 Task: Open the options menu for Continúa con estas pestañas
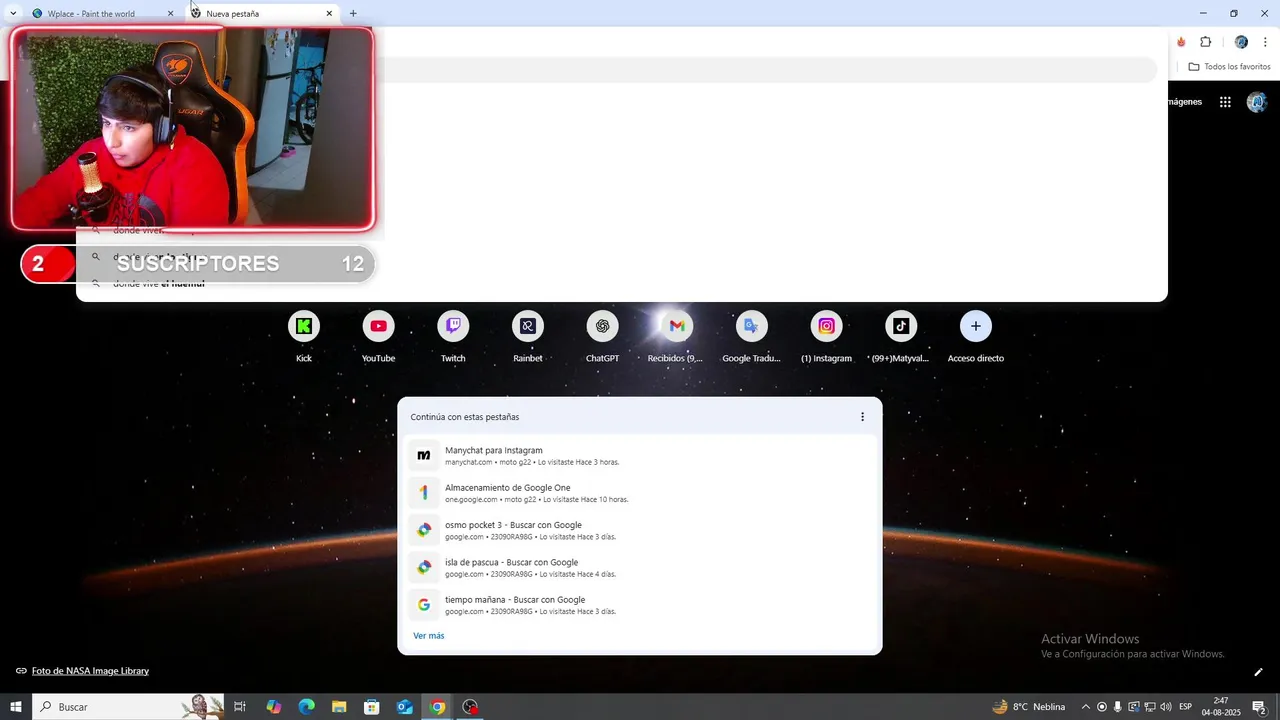click(x=862, y=417)
